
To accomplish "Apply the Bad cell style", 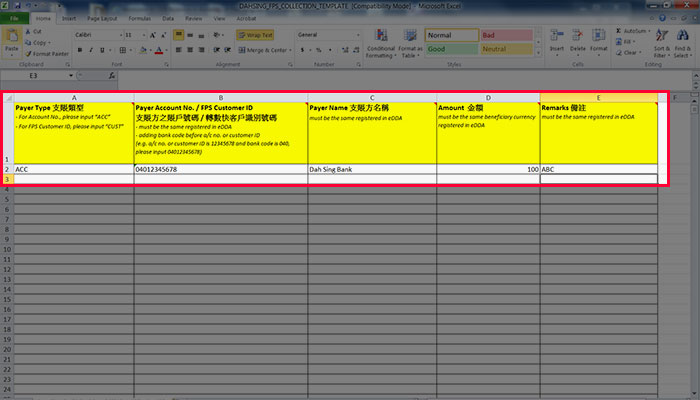I will click(504, 34).
